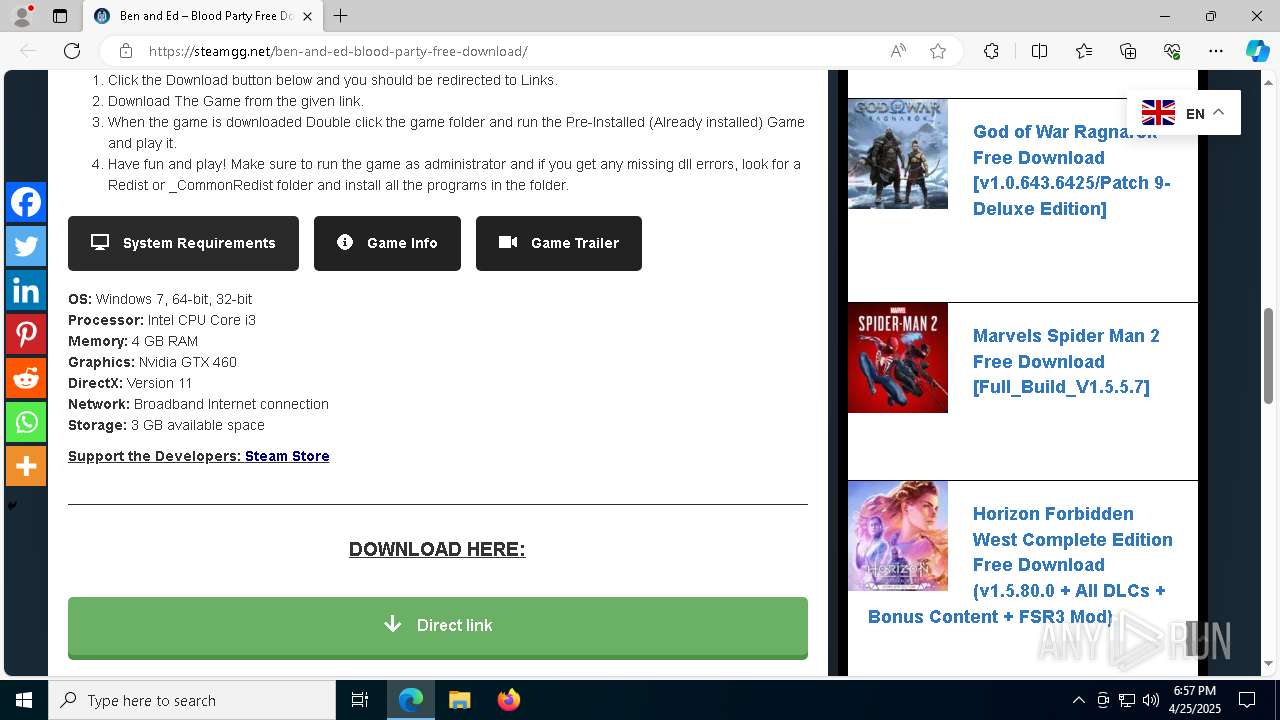Screen dimensions: 1280x720
Task: Open God of War Ragnarok Free Download link
Action: coord(1071,170)
